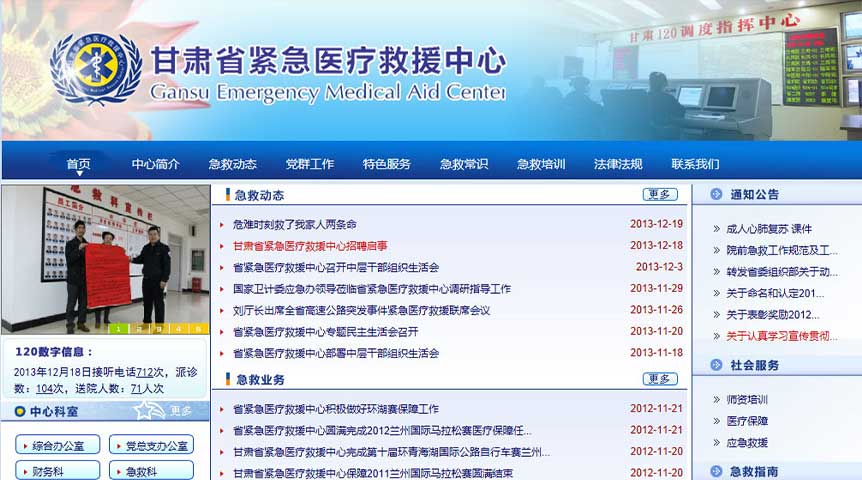Click the call count 712 link

(x=144, y=372)
